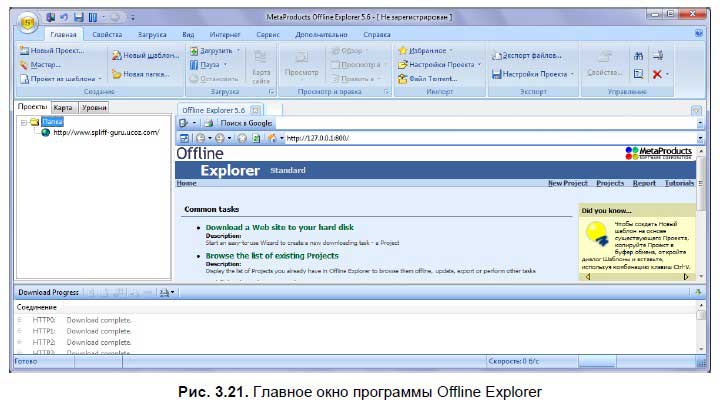The image size is (720, 402).
Task: Follow the New Project link
Action: tap(568, 183)
